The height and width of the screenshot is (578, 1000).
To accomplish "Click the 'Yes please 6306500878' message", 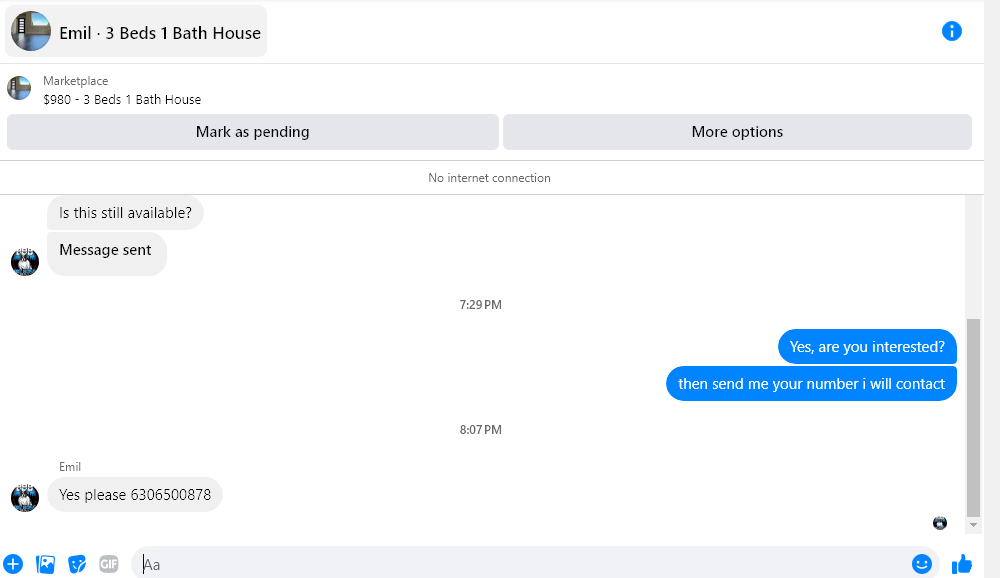I will [x=135, y=495].
